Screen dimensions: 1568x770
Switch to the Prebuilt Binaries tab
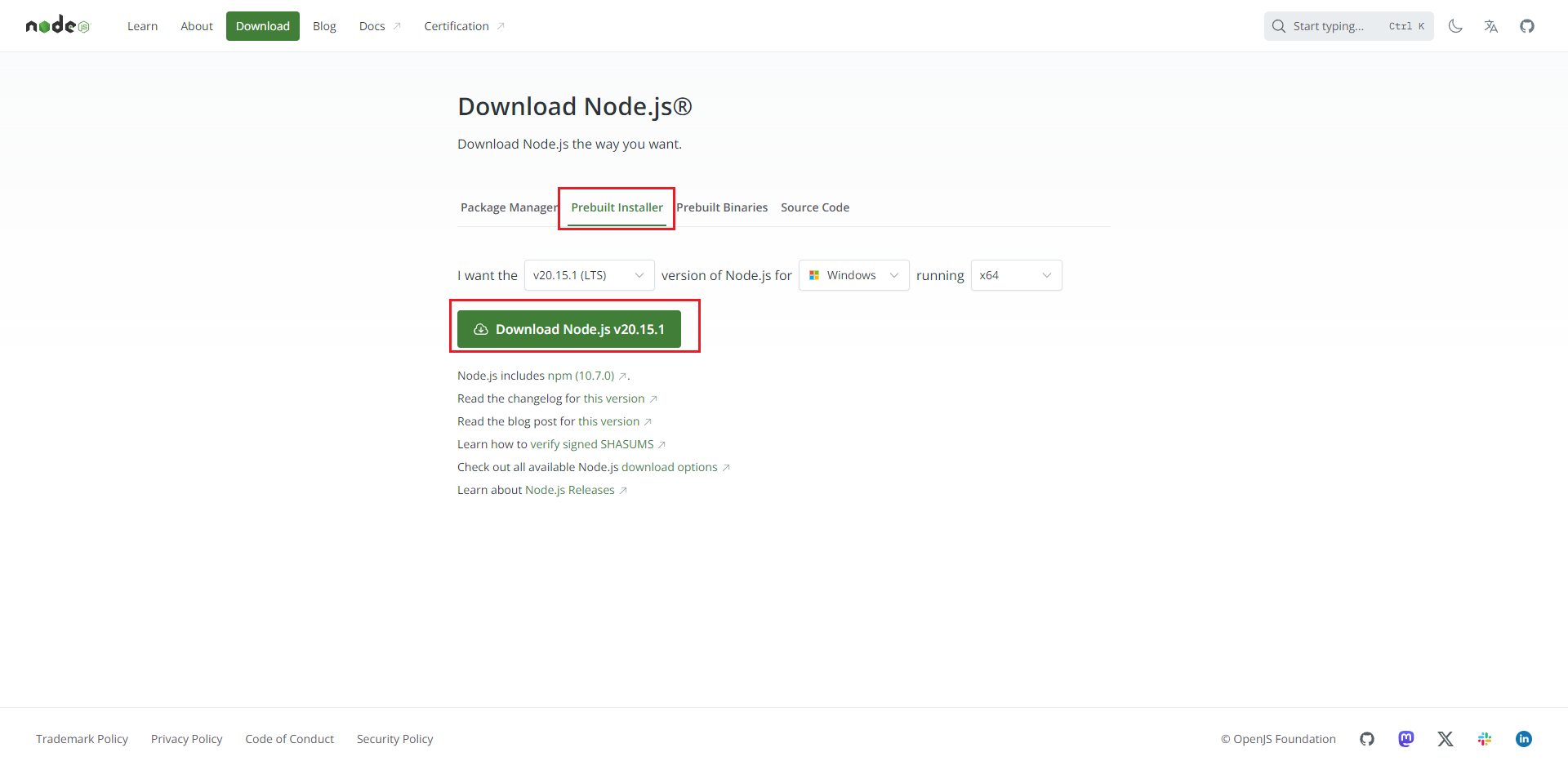722,207
